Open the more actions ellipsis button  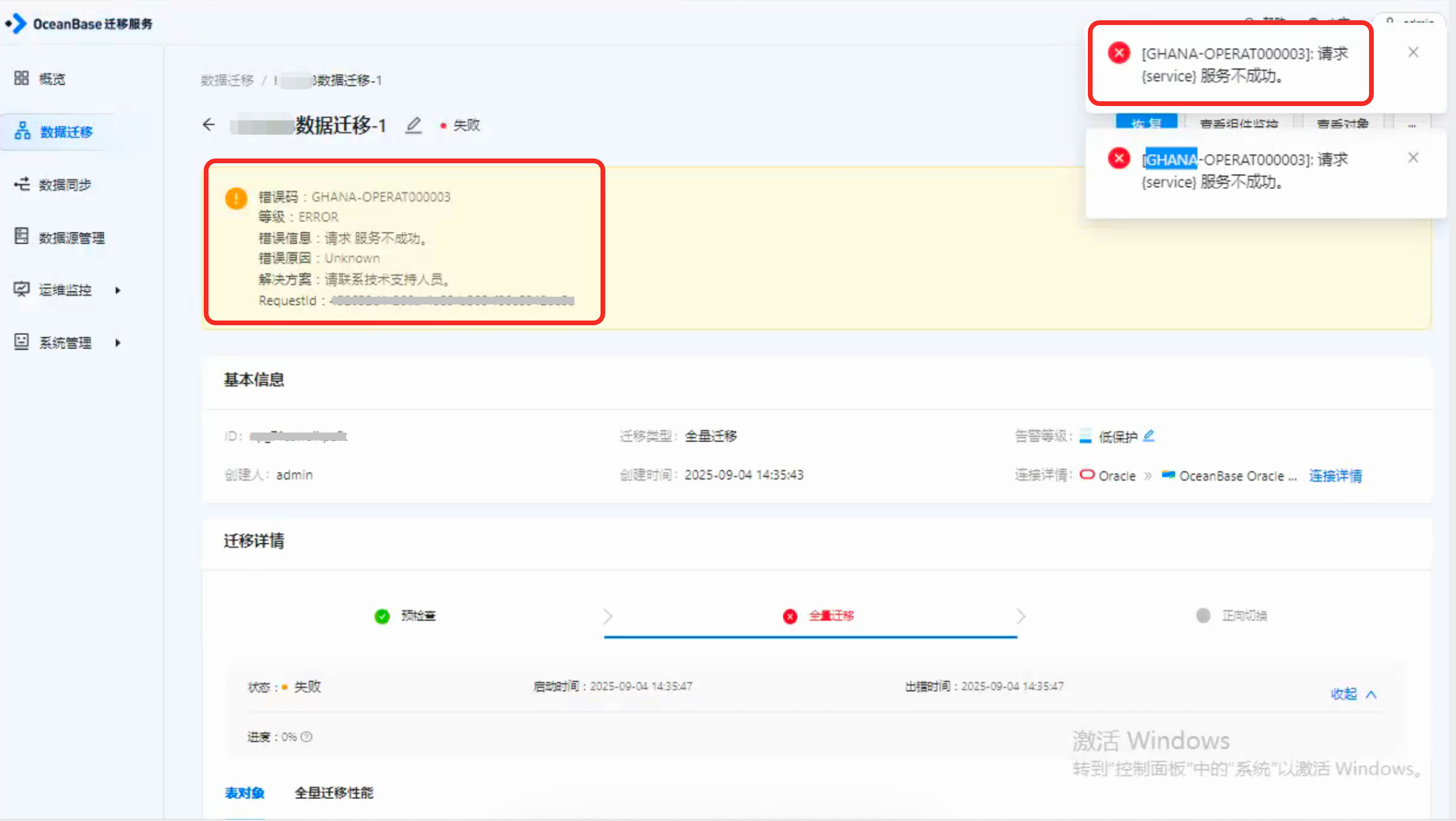[x=1412, y=123]
